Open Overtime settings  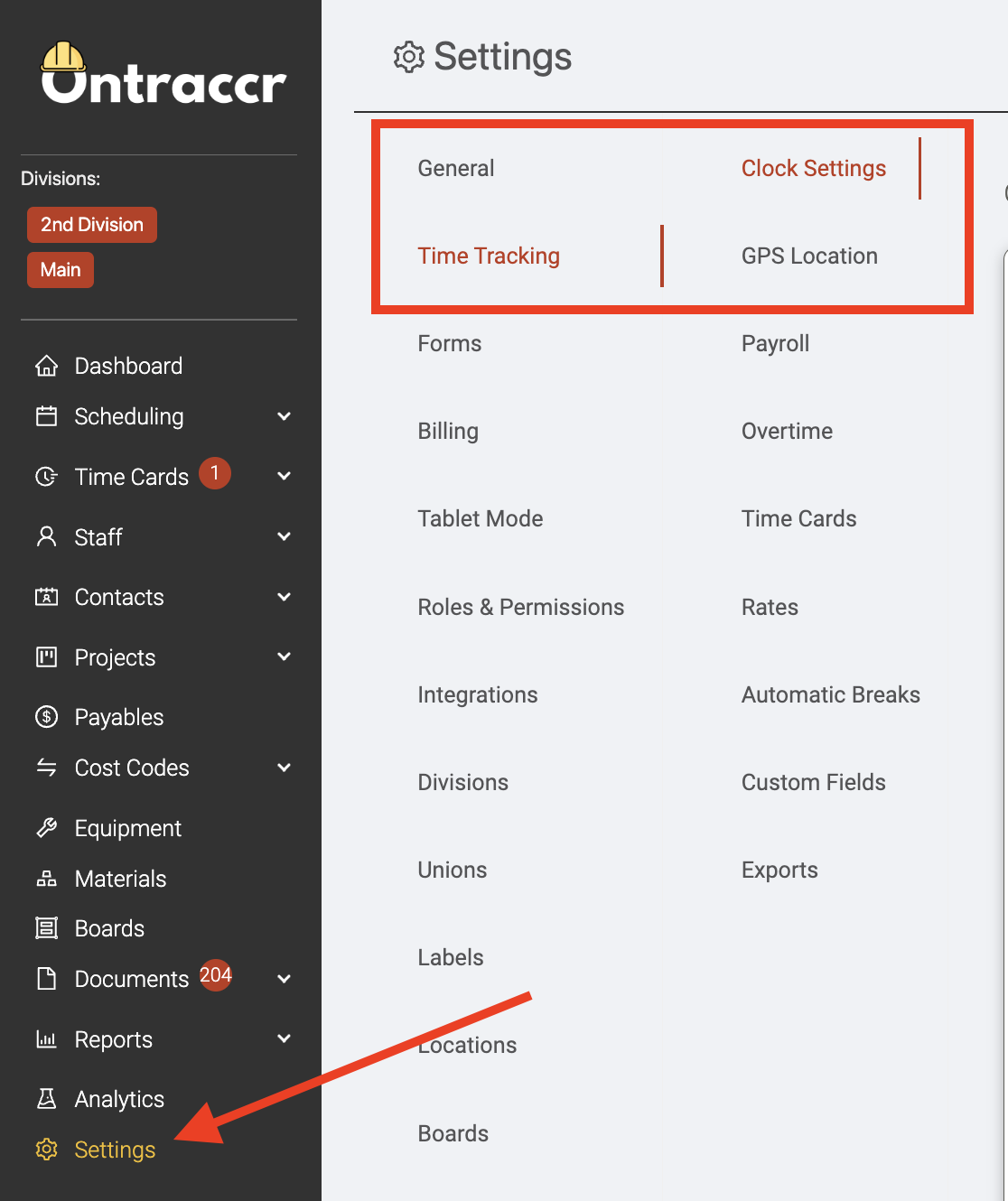pos(787,431)
